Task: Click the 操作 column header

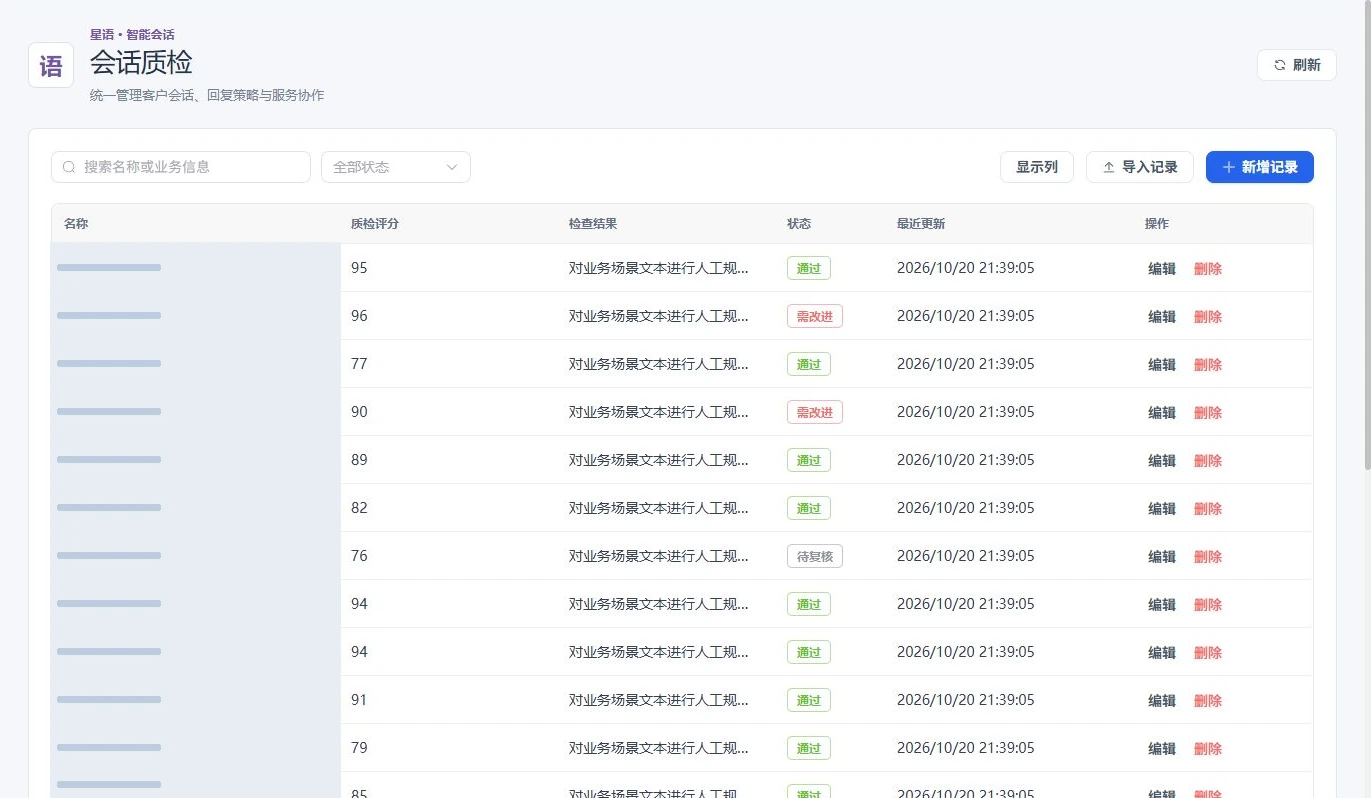Action: click(x=1157, y=224)
